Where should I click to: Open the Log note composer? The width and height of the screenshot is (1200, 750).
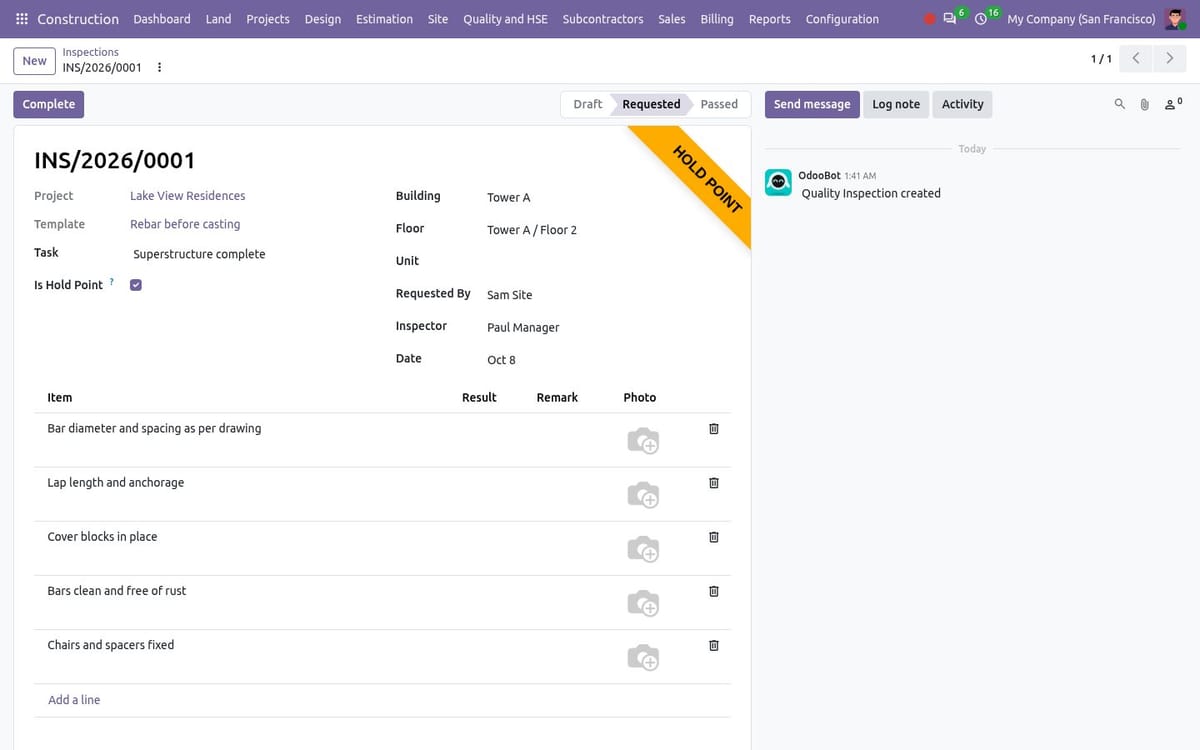pyautogui.click(x=896, y=104)
